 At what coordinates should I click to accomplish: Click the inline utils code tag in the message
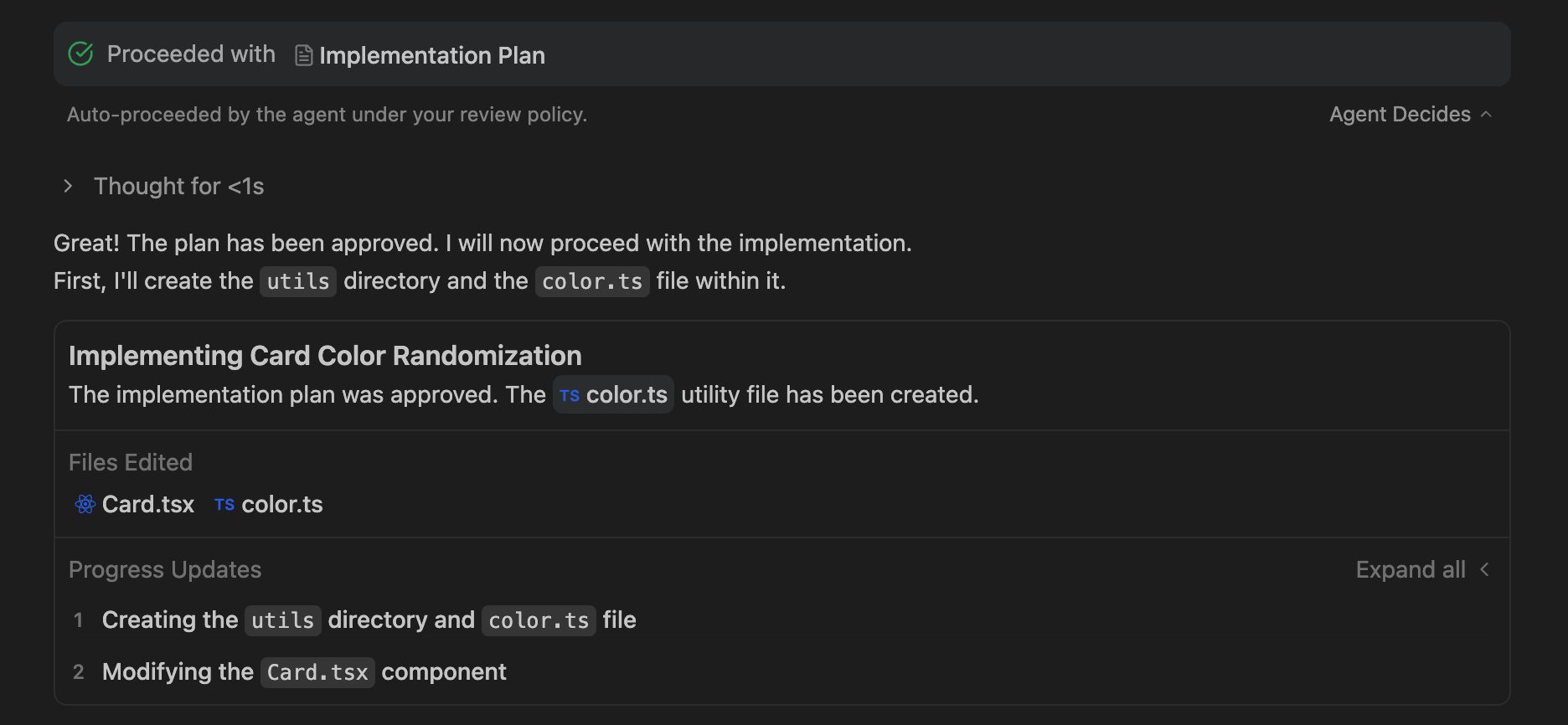tap(297, 281)
